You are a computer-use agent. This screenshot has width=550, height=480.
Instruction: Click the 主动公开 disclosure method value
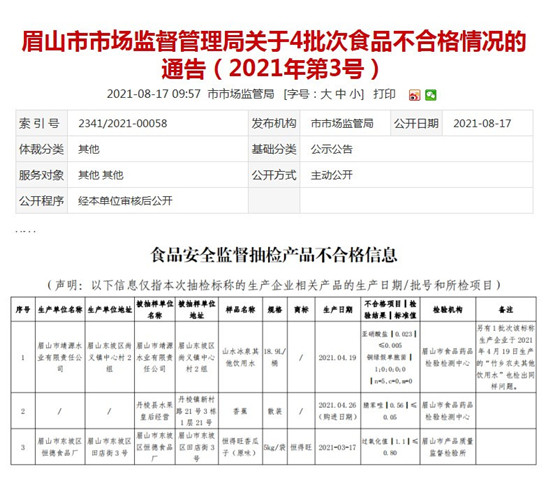click(x=331, y=175)
